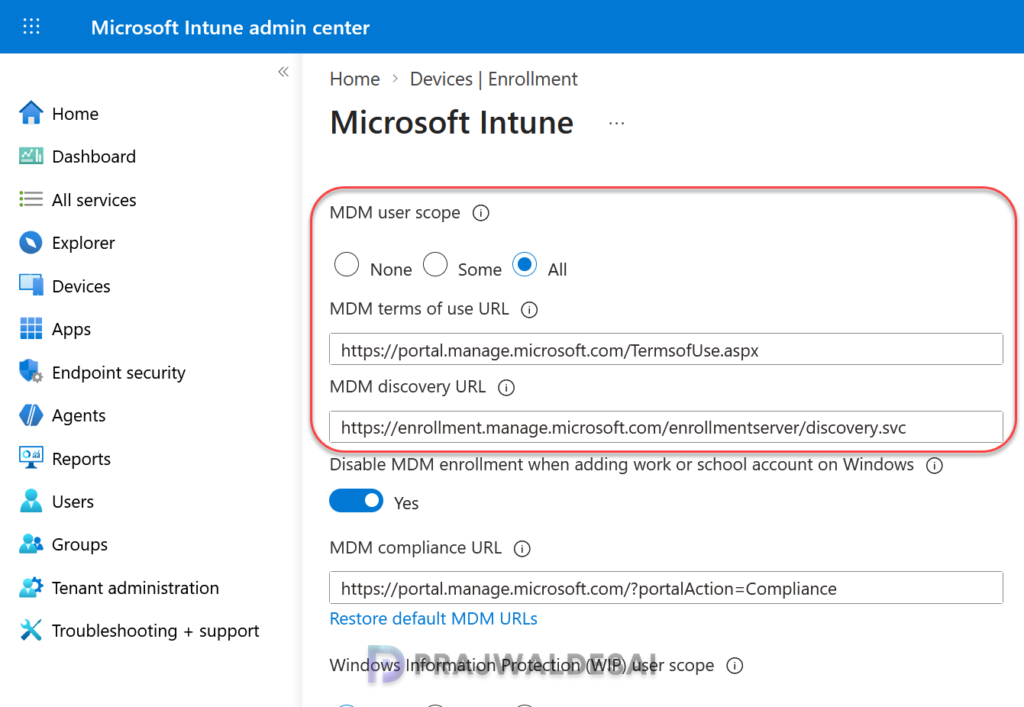Open Users menu label
The width and height of the screenshot is (1024, 707).
coord(72,502)
